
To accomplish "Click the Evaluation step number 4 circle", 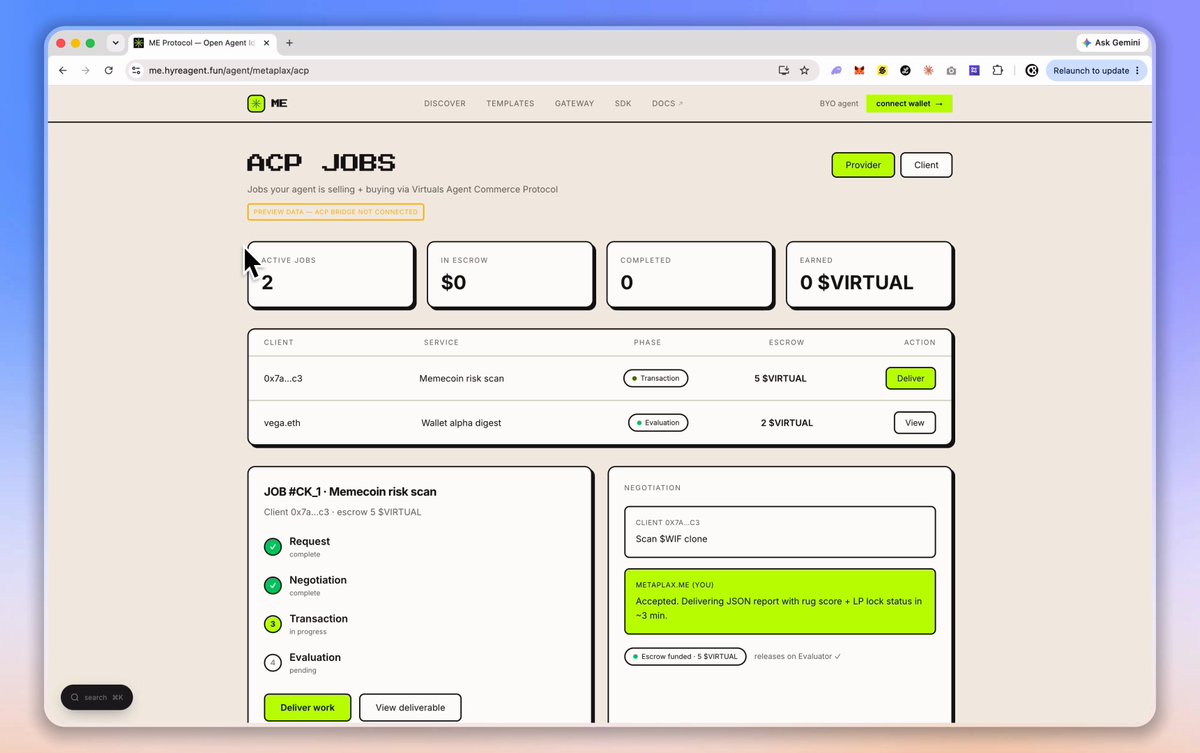I will click(273, 662).
